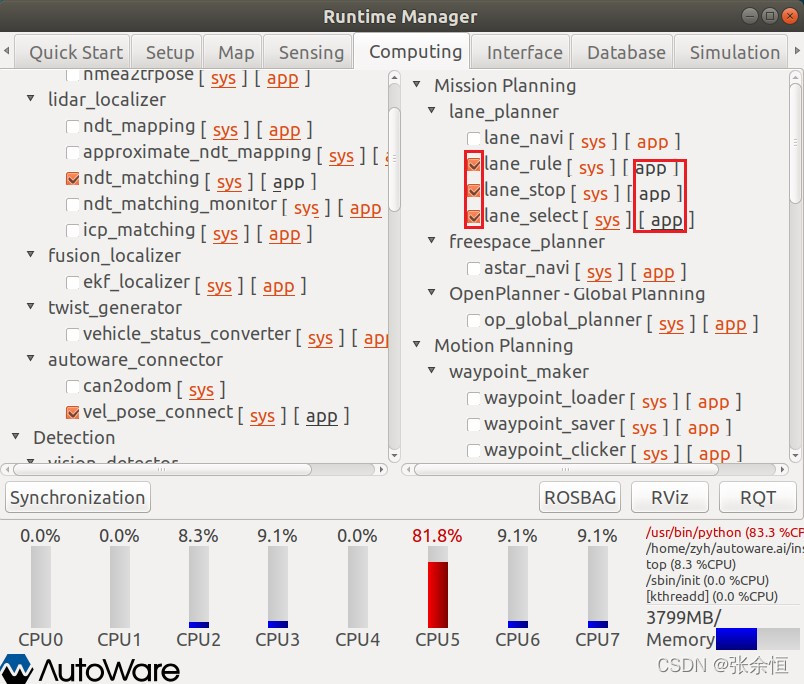The width and height of the screenshot is (804, 684).
Task: Open the app link for ndt_matching
Action: tap(289, 182)
